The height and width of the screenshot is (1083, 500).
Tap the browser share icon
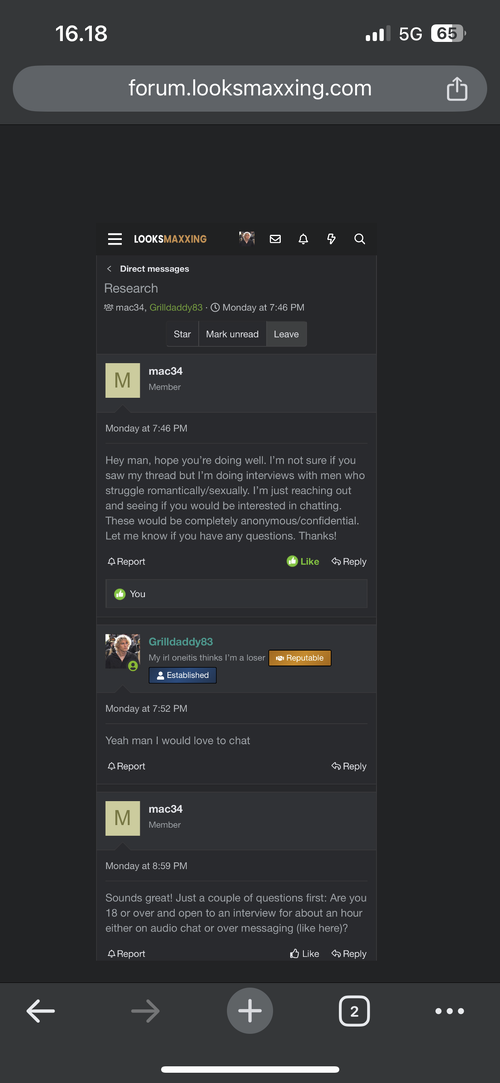[x=456, y=88]
